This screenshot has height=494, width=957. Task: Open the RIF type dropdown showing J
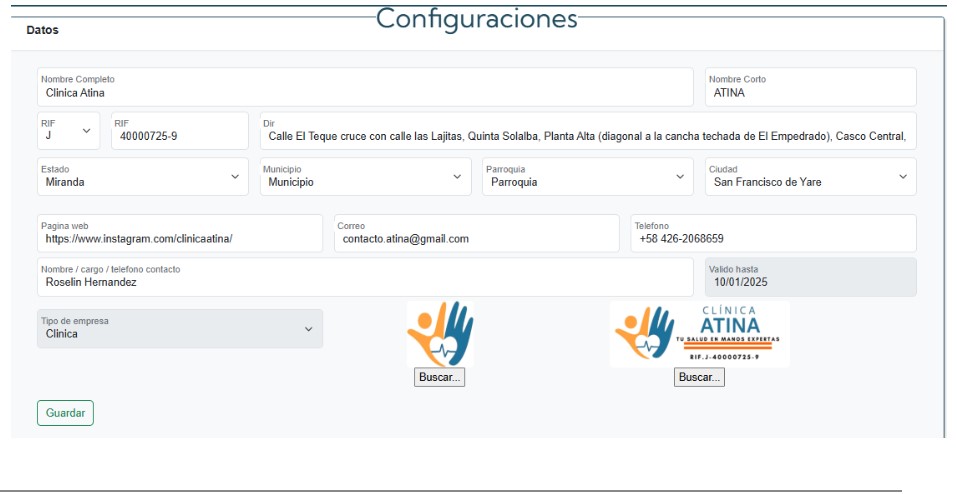point(68,131)
